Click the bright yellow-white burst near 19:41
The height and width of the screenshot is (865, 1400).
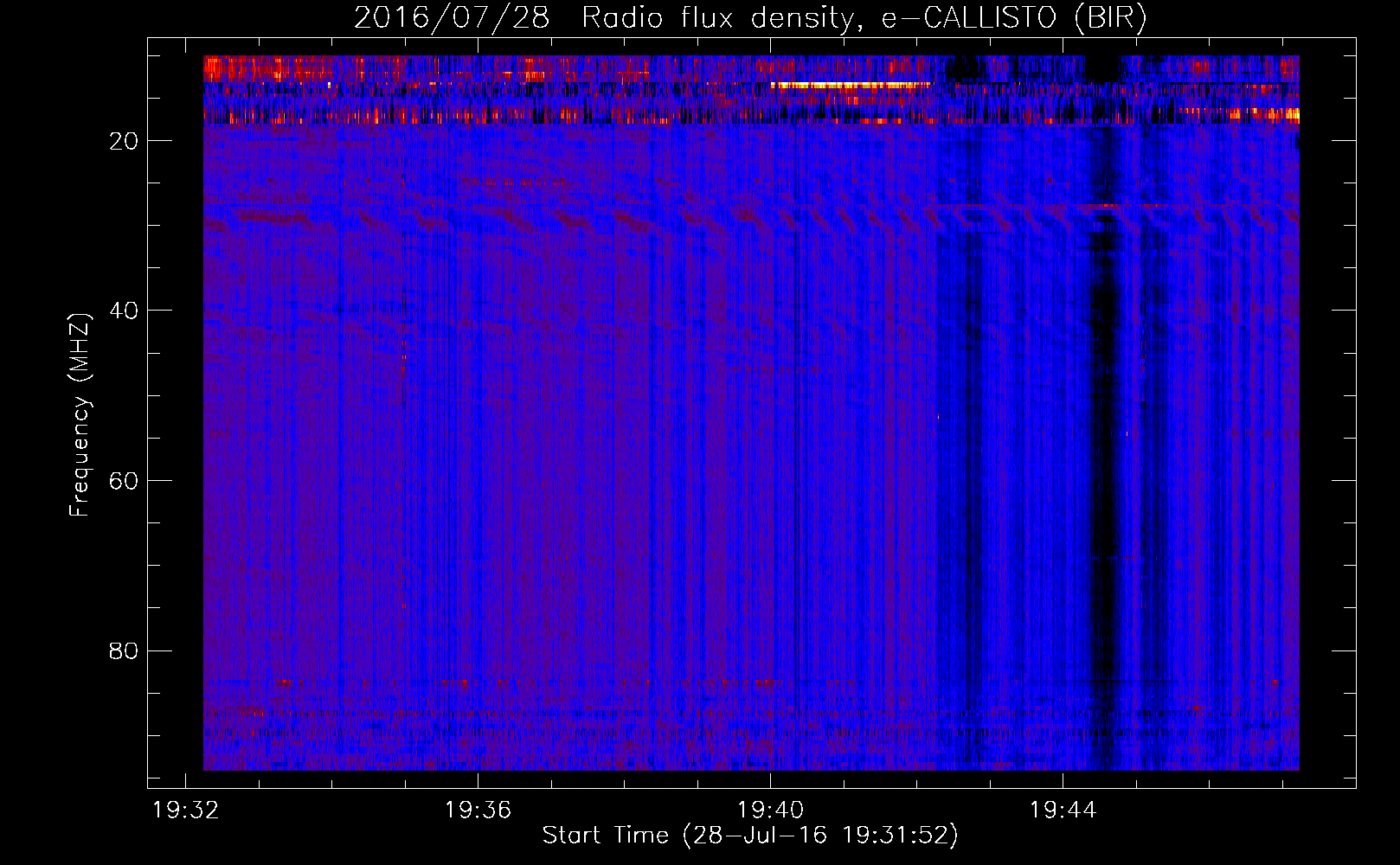[x=851, y=86]
